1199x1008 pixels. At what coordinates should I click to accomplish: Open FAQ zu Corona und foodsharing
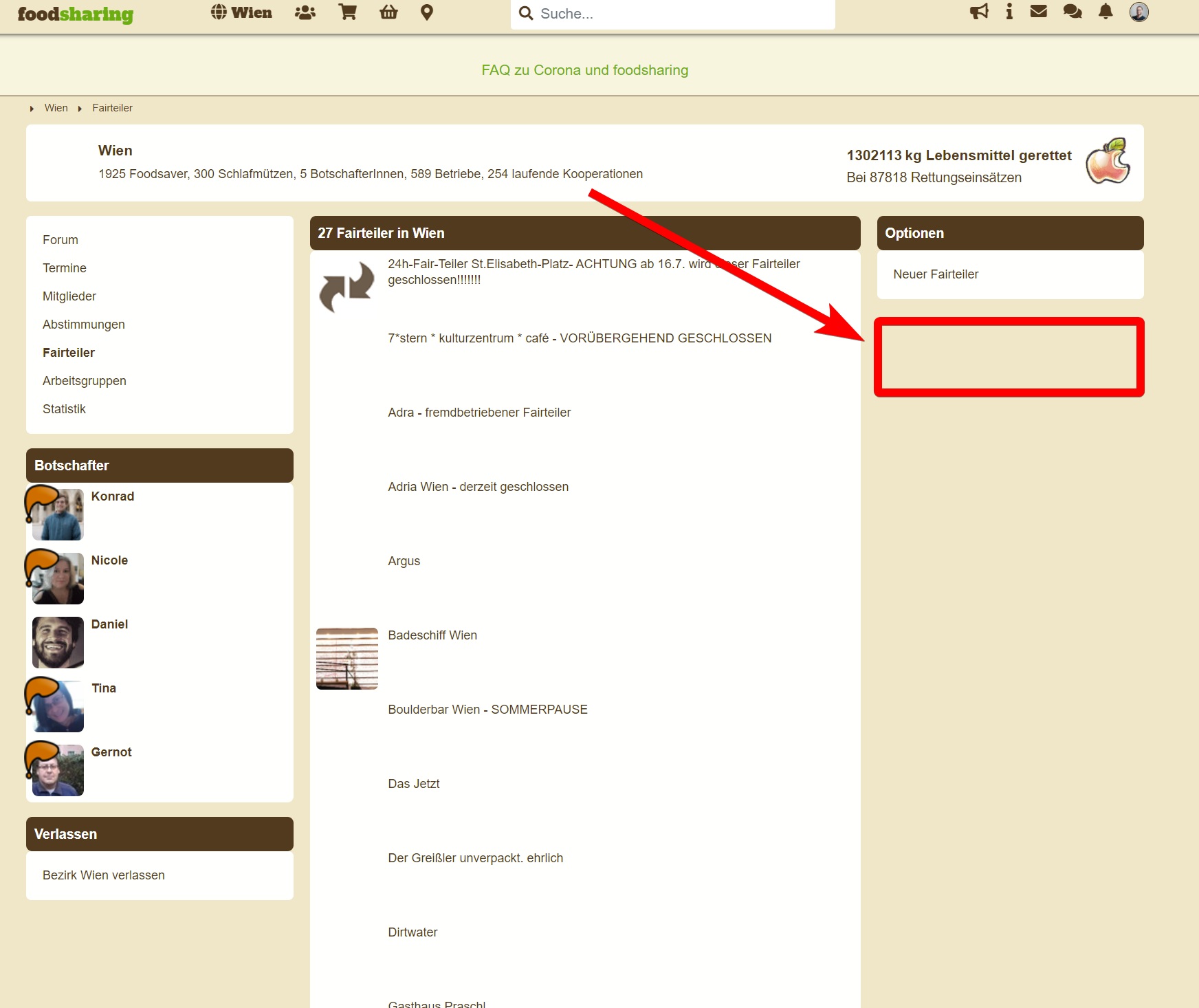(x=584, y=70)
